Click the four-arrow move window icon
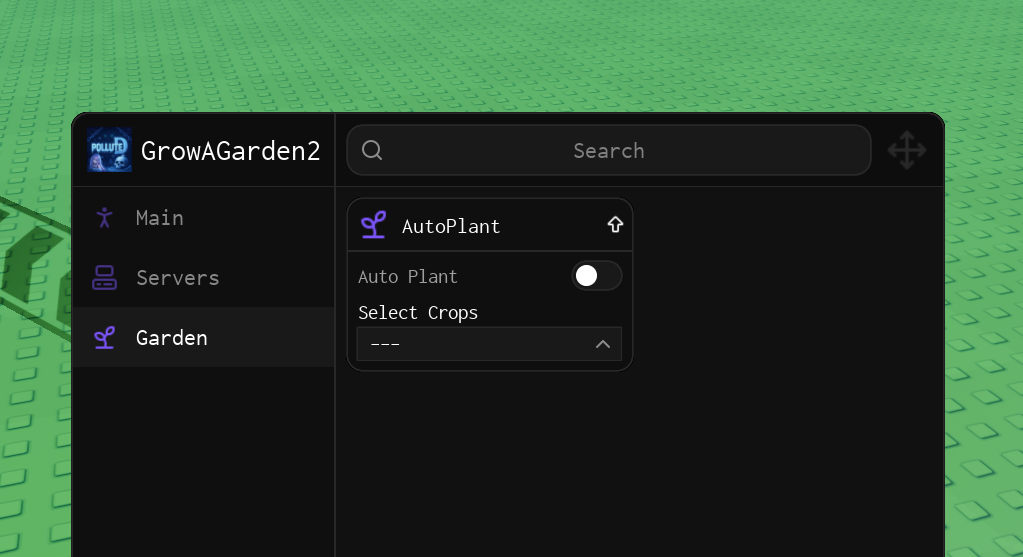1023x557 pixels. (x=907, y=150)
